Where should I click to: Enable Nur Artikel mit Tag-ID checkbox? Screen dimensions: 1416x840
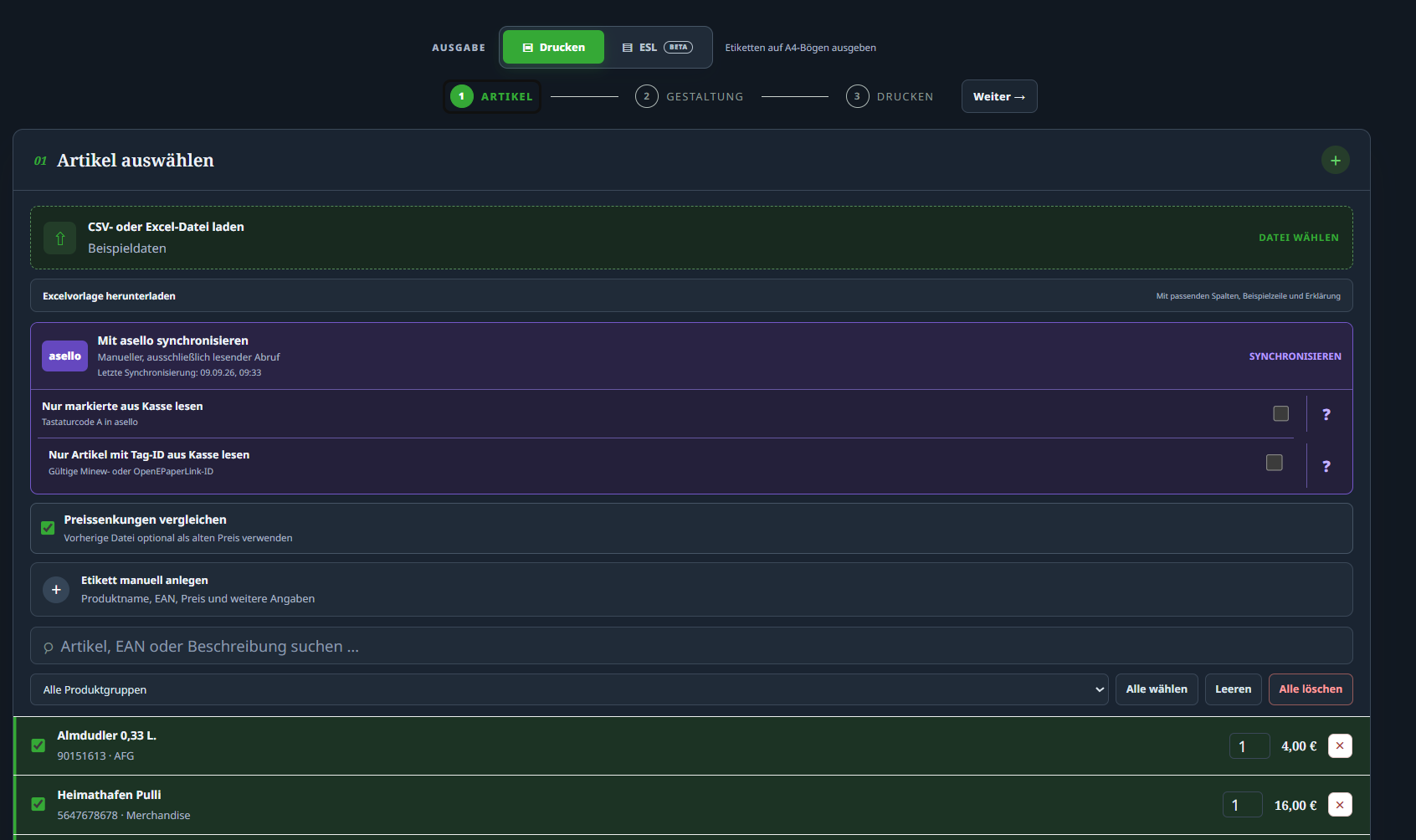tap(1274, 463)
